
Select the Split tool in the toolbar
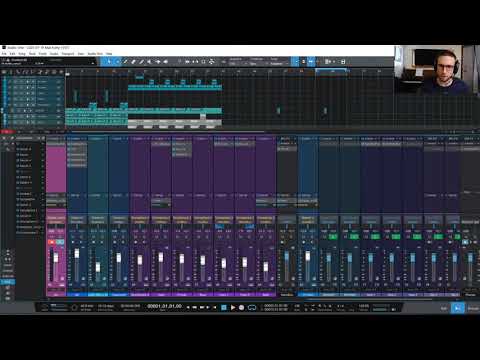[x=125, y=62]
